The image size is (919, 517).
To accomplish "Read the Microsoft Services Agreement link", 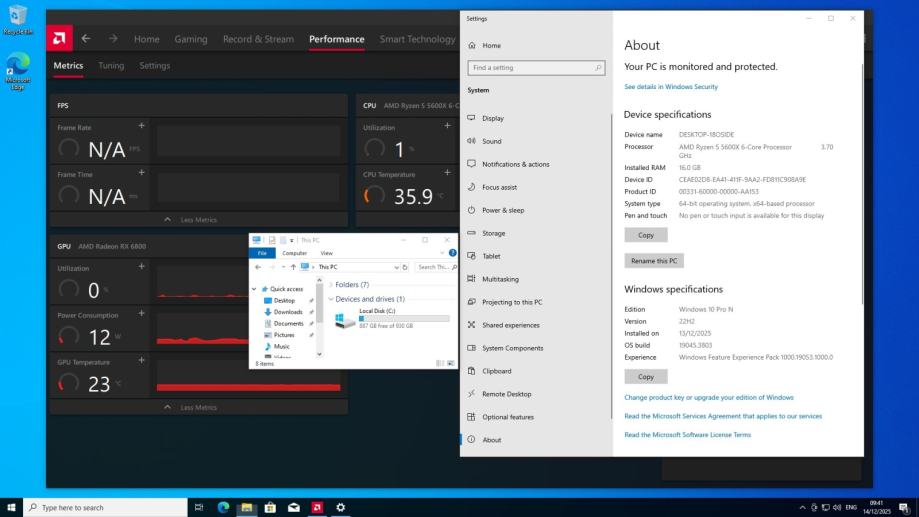I will tap(723, 416).
